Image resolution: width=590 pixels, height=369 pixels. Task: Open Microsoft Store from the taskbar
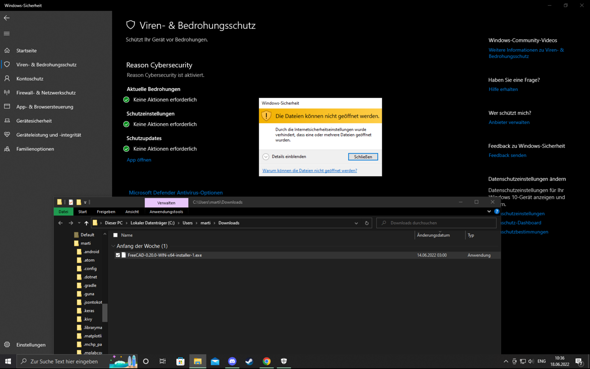point(180,361)
